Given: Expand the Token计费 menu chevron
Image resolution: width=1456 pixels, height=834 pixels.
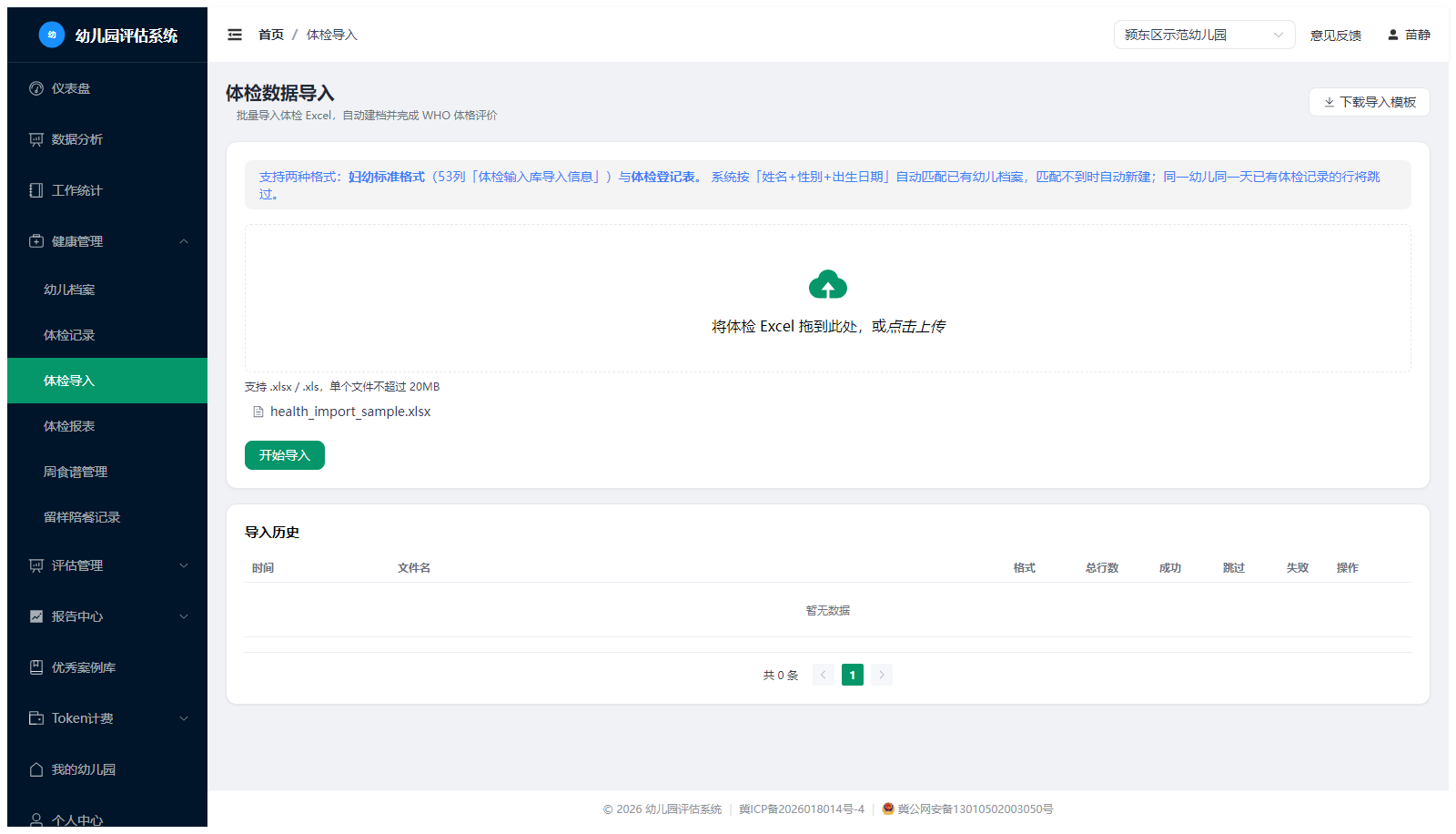Looking at the screenshot, I should [x=184, y=718].
